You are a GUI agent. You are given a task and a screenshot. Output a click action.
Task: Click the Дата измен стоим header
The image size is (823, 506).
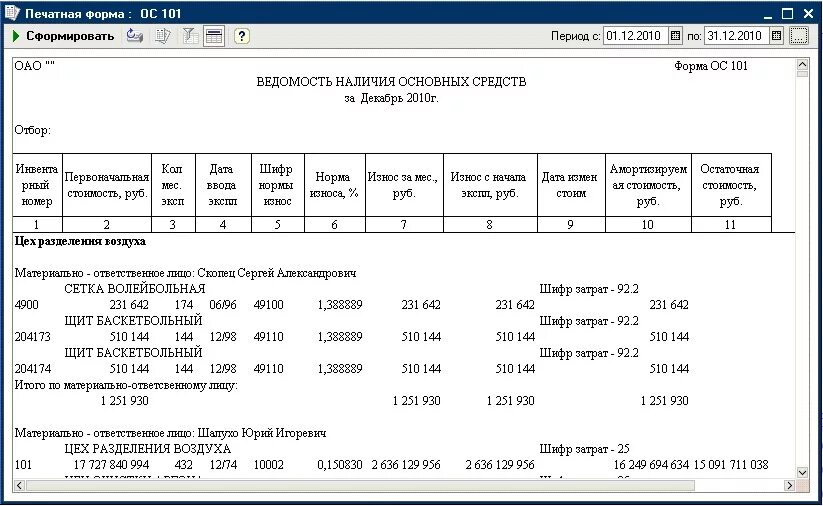point(571,185)
